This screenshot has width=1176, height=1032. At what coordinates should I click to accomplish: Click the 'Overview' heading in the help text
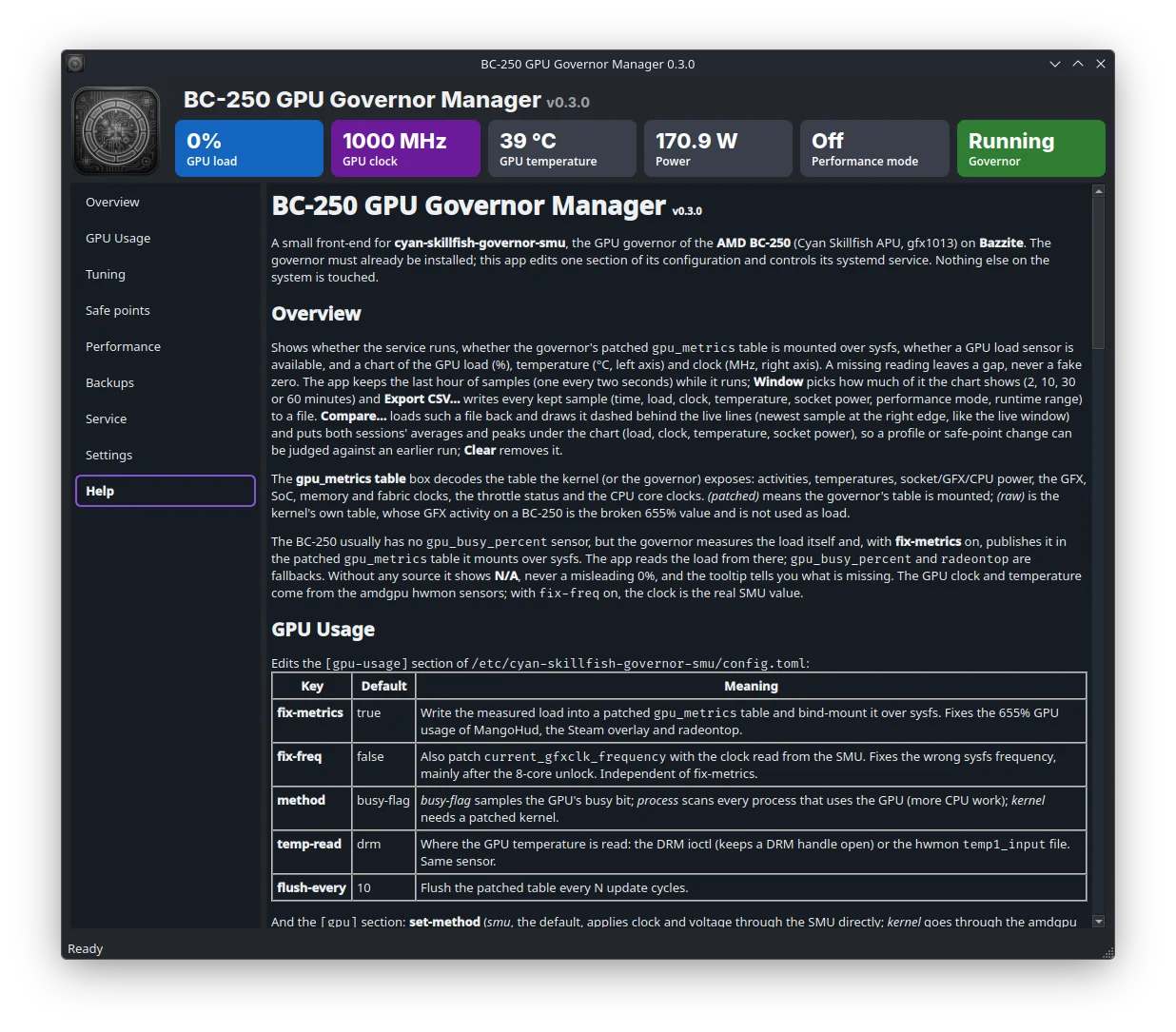tap(316, 314)
